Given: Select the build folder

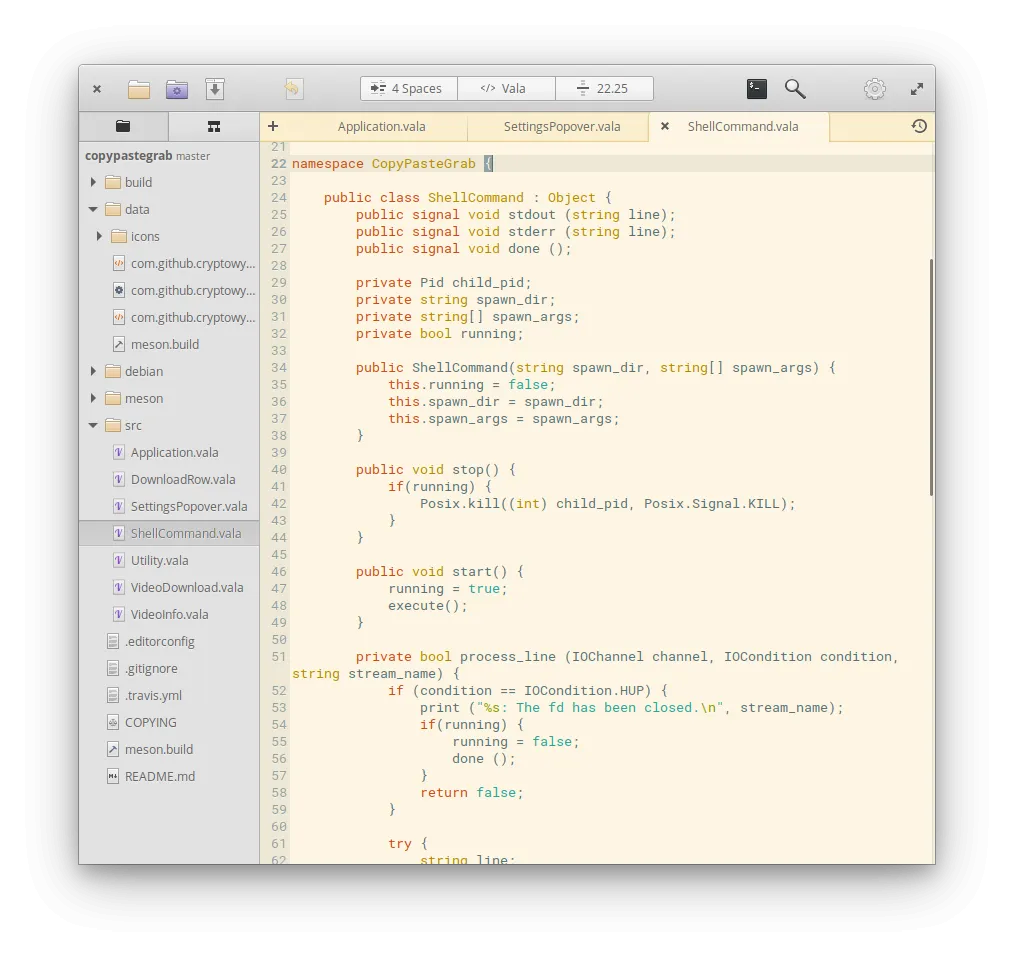Looking at the screenshot, I should [169, 182].
